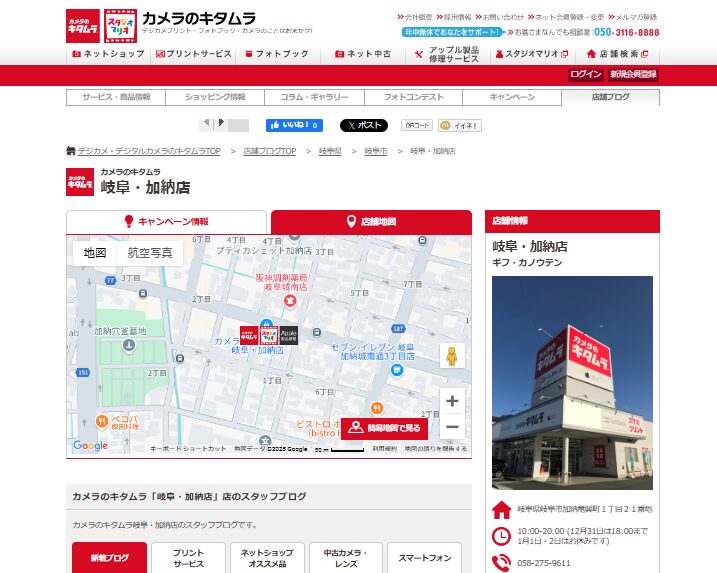
Task: Click the mixi イイネ! button
Action: (460, 125)
